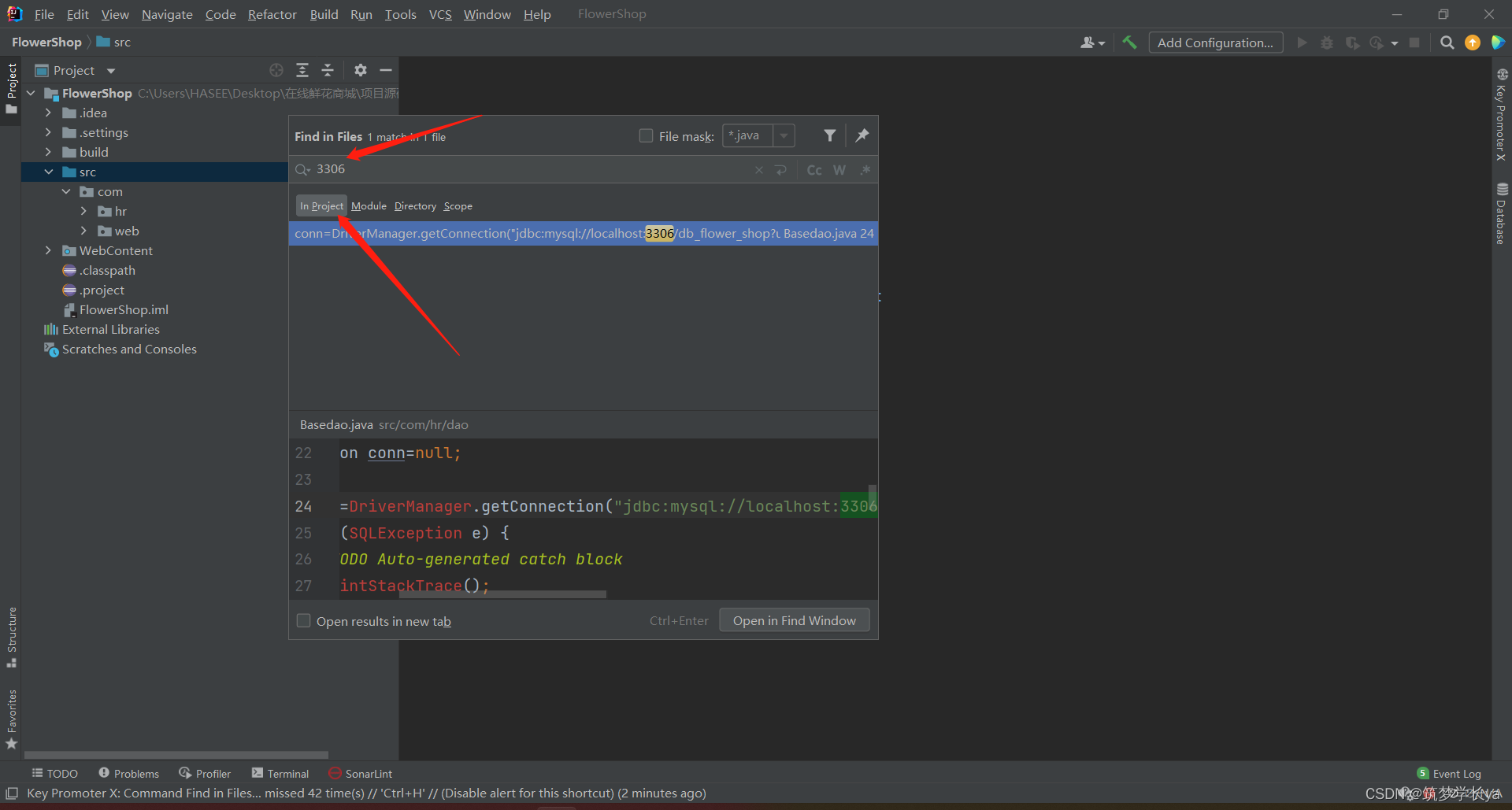Open the Problems tool window
Screen dimensions: 1512x810
pos(128,773)
